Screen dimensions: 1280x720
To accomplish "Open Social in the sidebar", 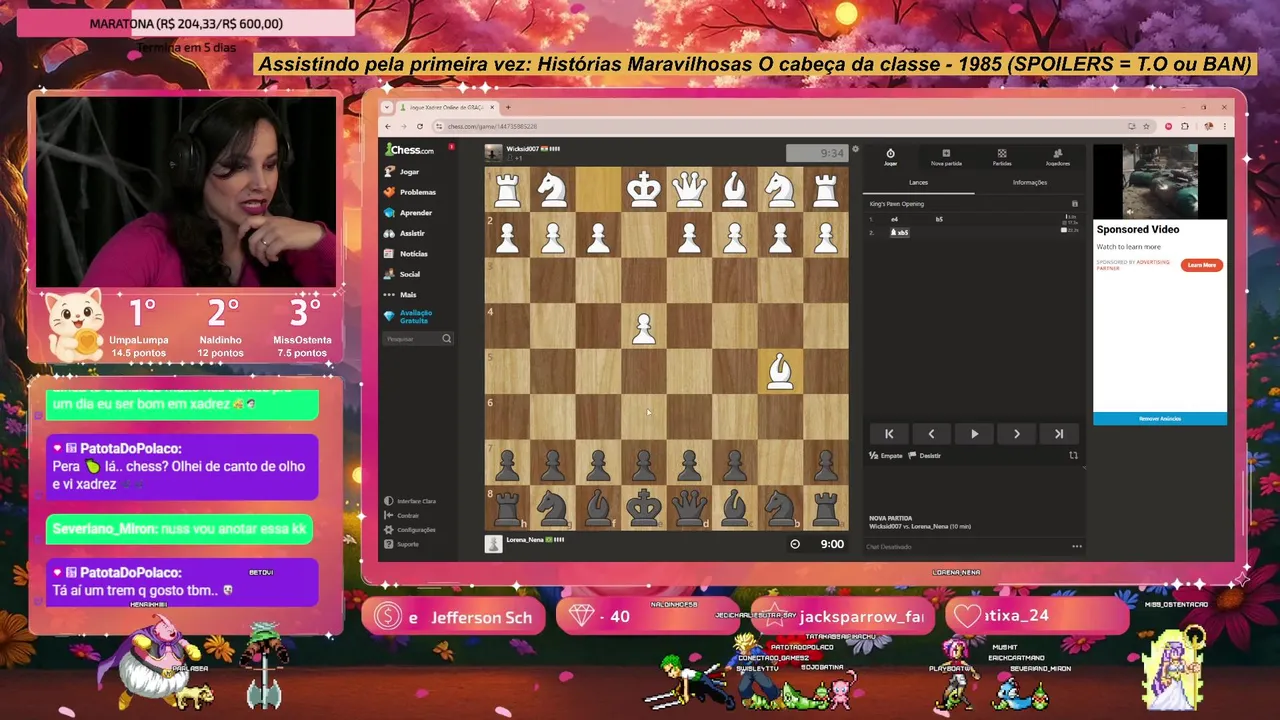I will click(x=402, y=274).
